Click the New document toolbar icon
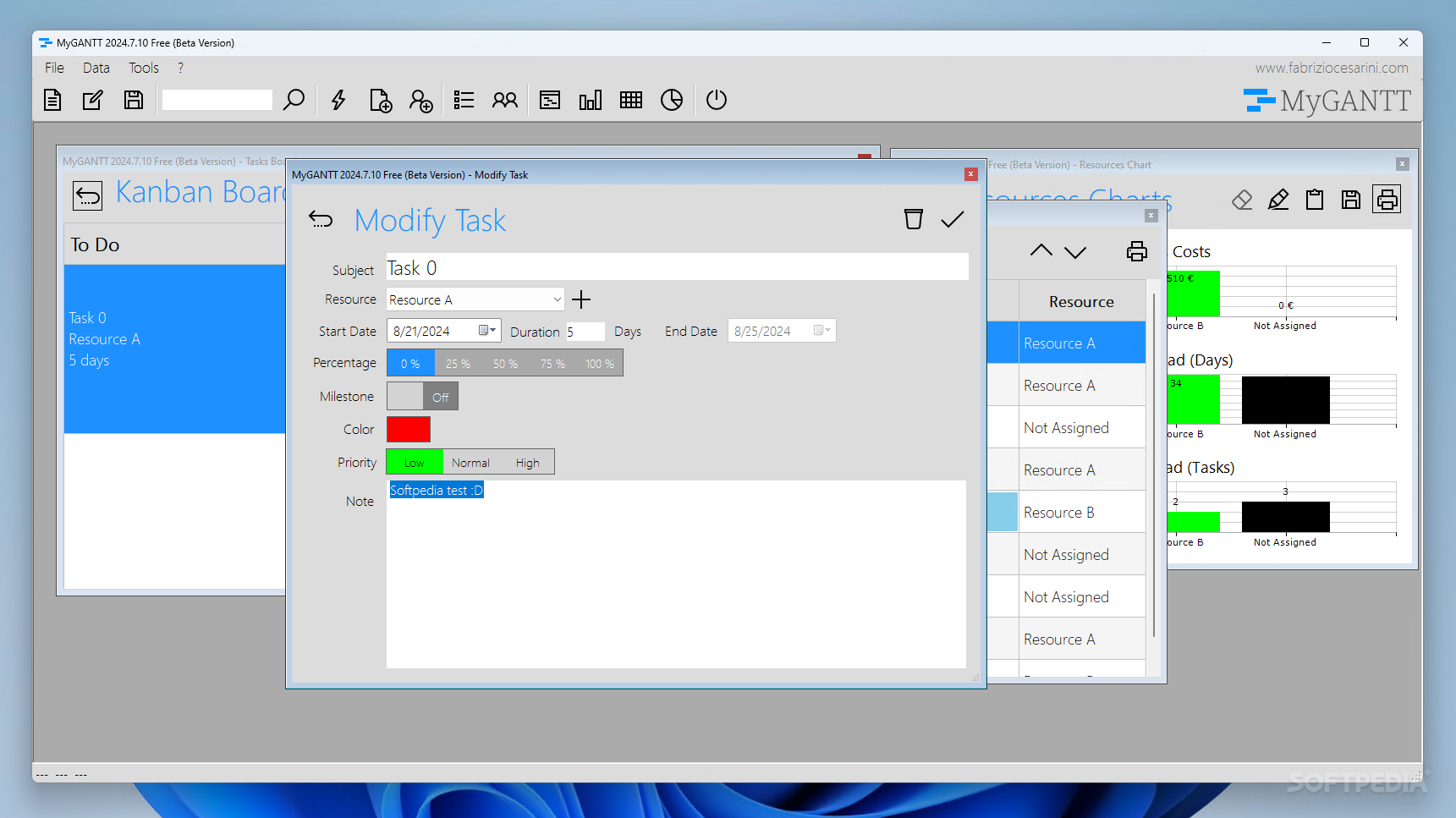This screenshot has height=818, width=1456. tap(52, 100)
